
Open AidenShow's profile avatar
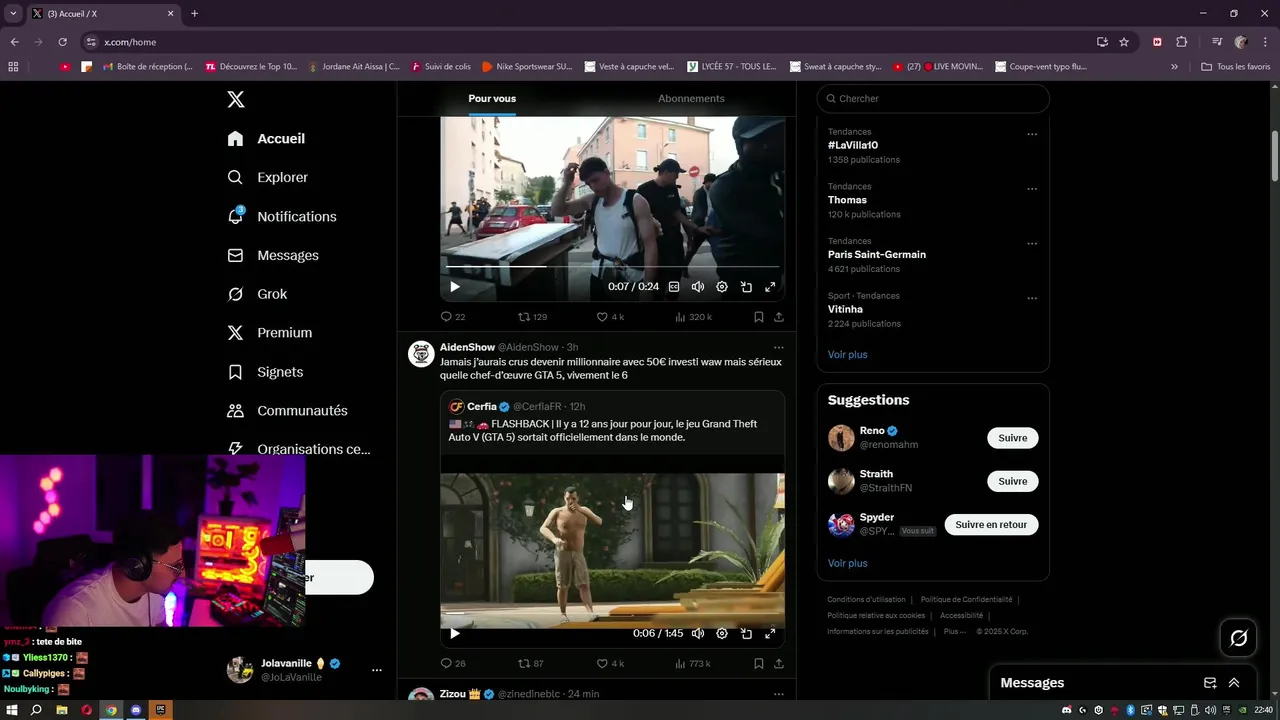pos(422,354)
